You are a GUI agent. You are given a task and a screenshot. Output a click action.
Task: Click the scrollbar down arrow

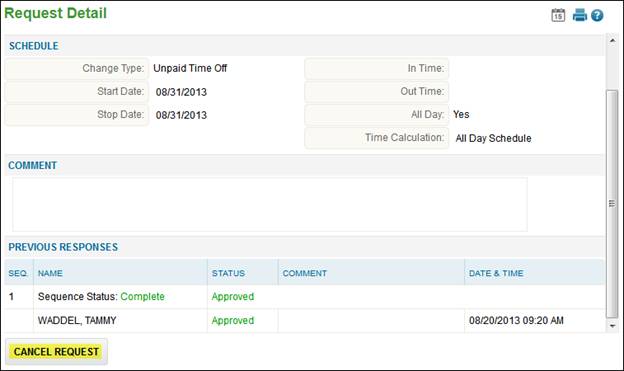(612, 326)
